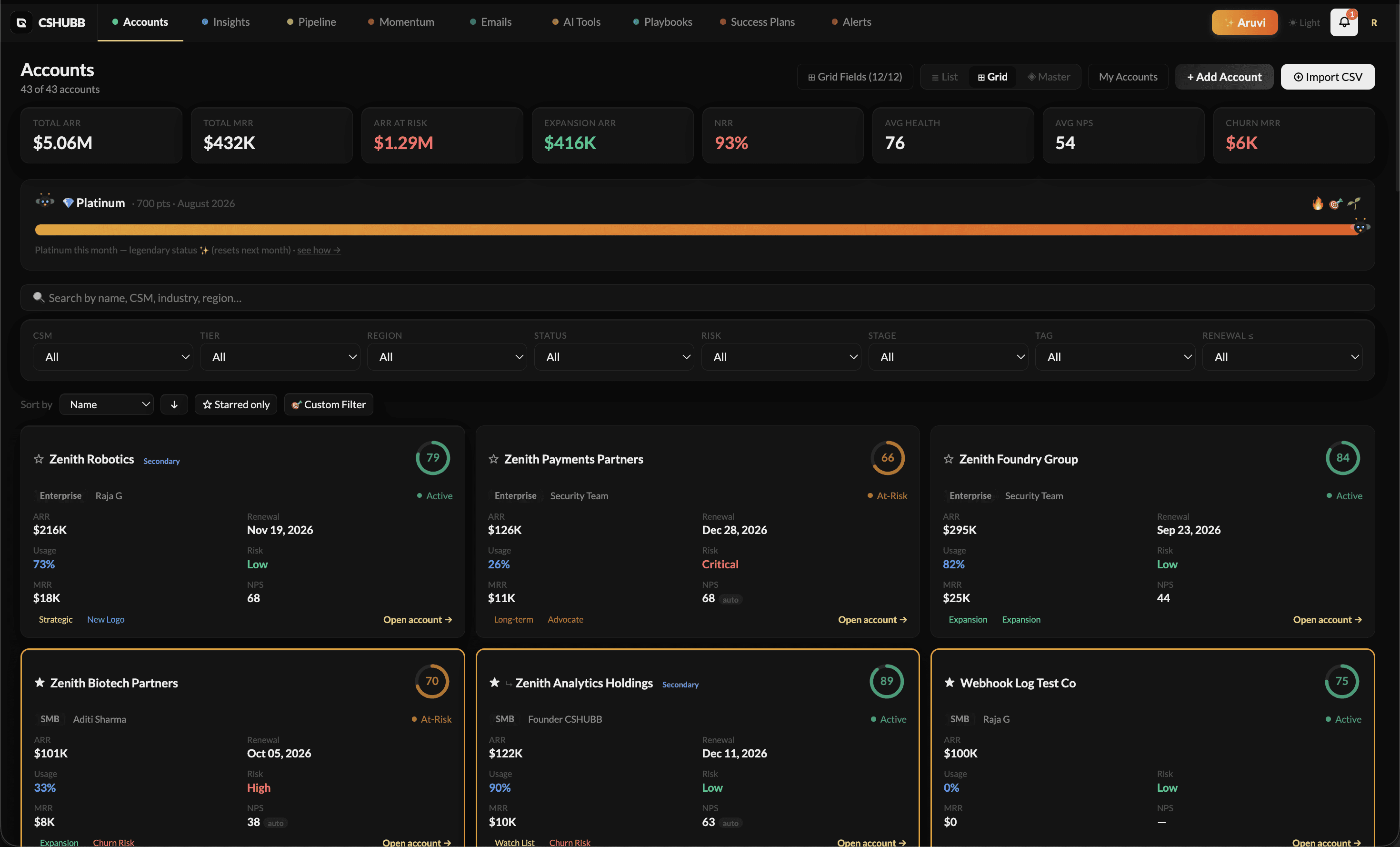
Task: Click the mascot icon beside Platinum
Action: click(x=45, y=200)
